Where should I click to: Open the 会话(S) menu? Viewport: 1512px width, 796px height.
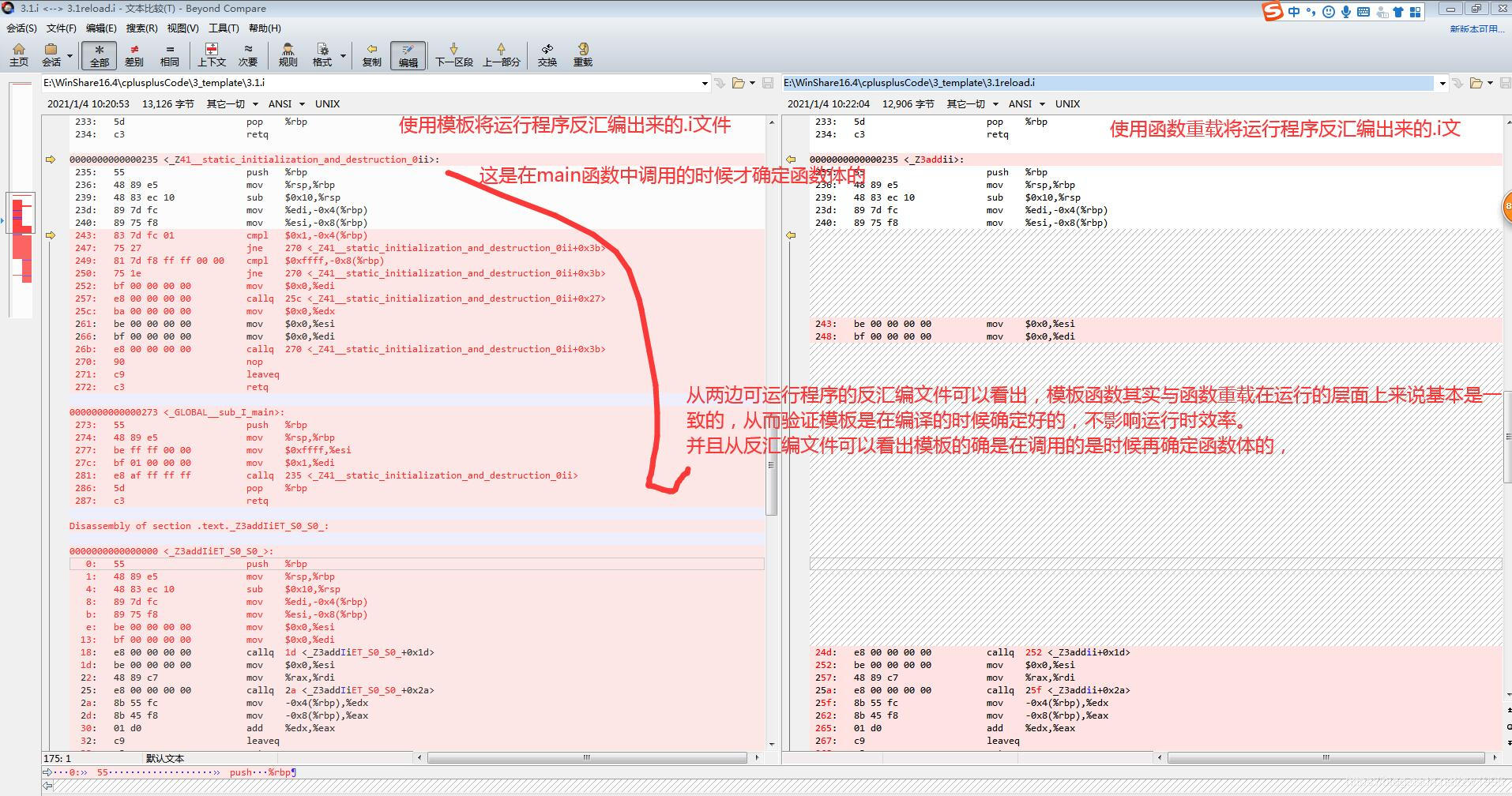click(x=21, y=28)
